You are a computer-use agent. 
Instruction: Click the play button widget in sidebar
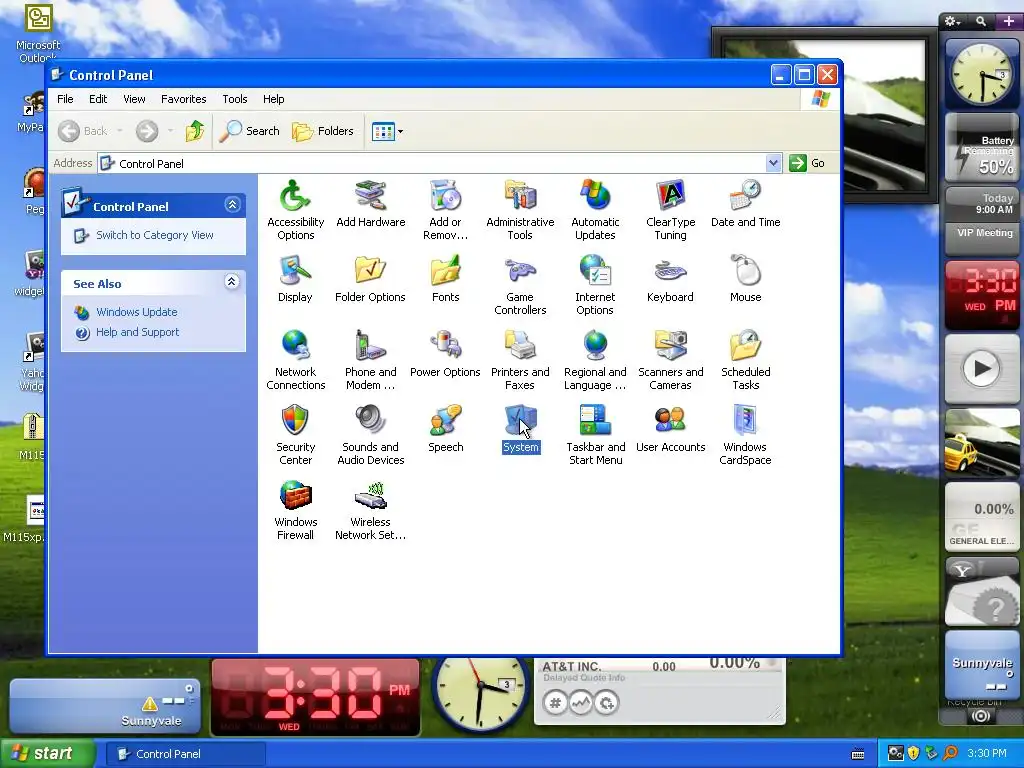pyautogui.click(x=982, y=368)
